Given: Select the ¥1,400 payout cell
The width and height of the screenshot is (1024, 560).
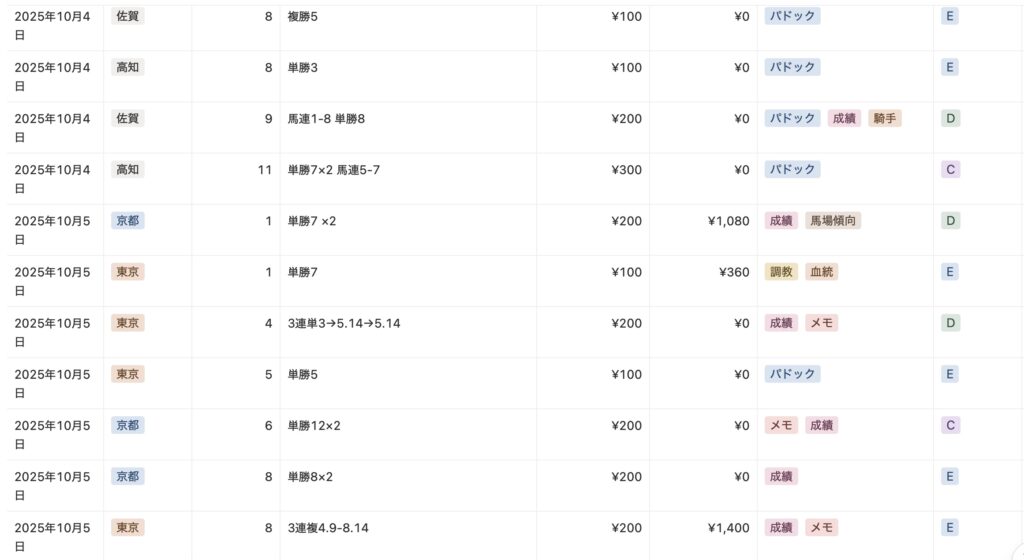Looking at the screenshot, I should (728, 528).
